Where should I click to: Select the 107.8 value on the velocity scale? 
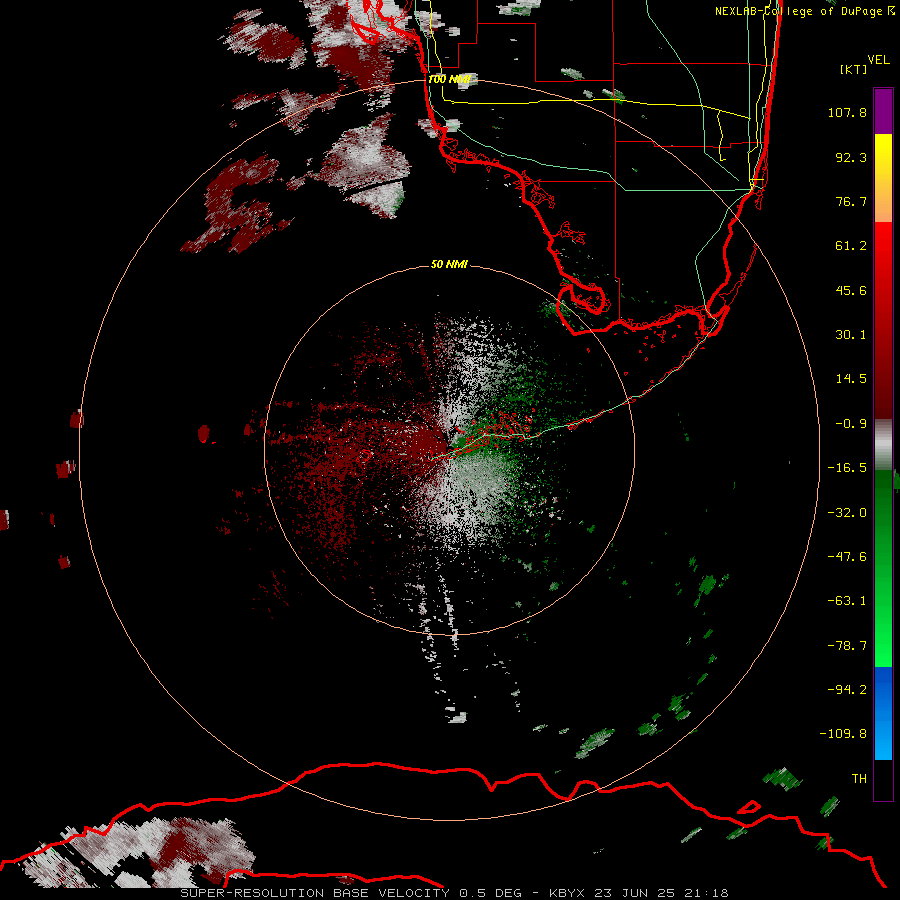tap(847, 112)
